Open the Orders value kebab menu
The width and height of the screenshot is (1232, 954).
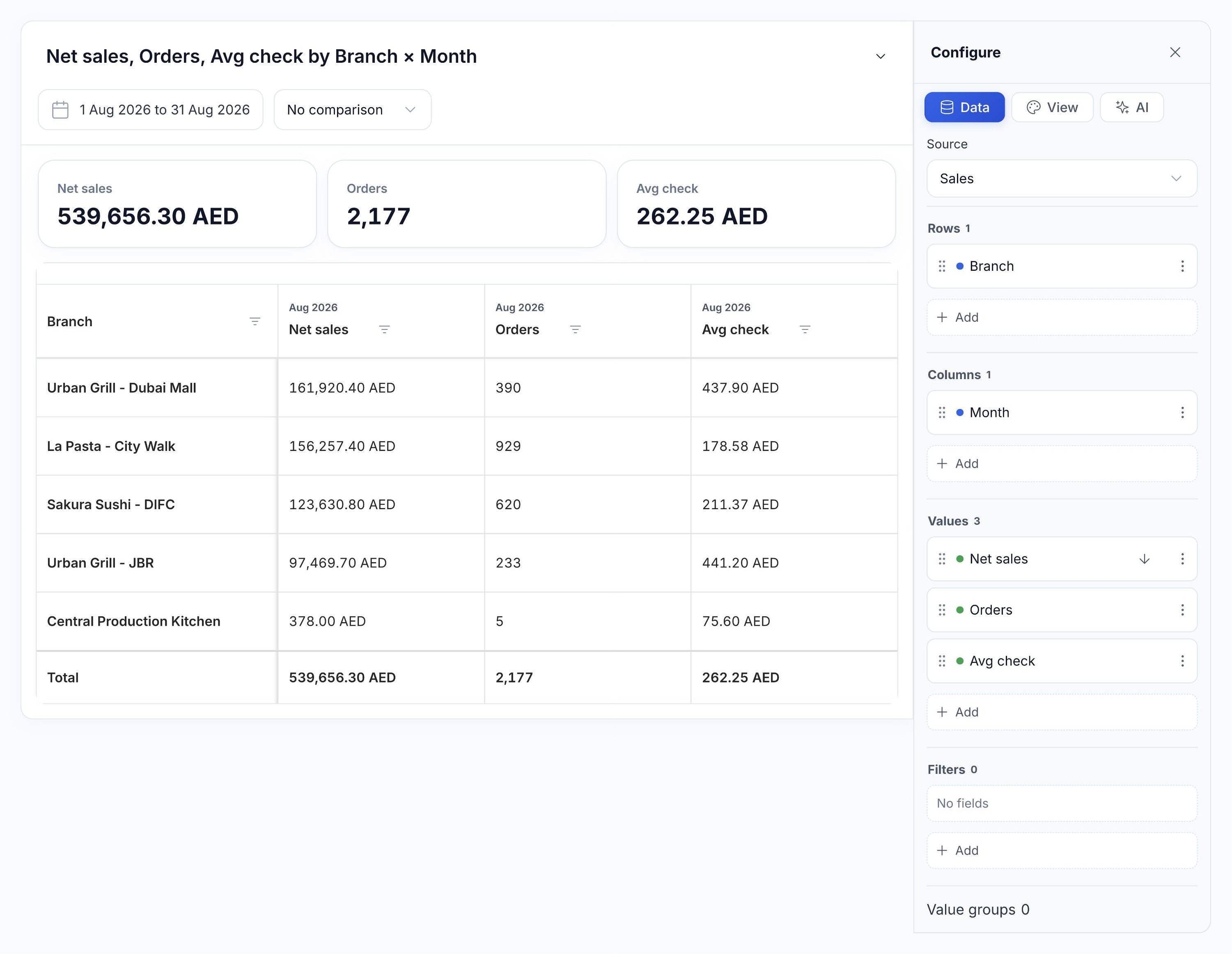pos(1182,610)
